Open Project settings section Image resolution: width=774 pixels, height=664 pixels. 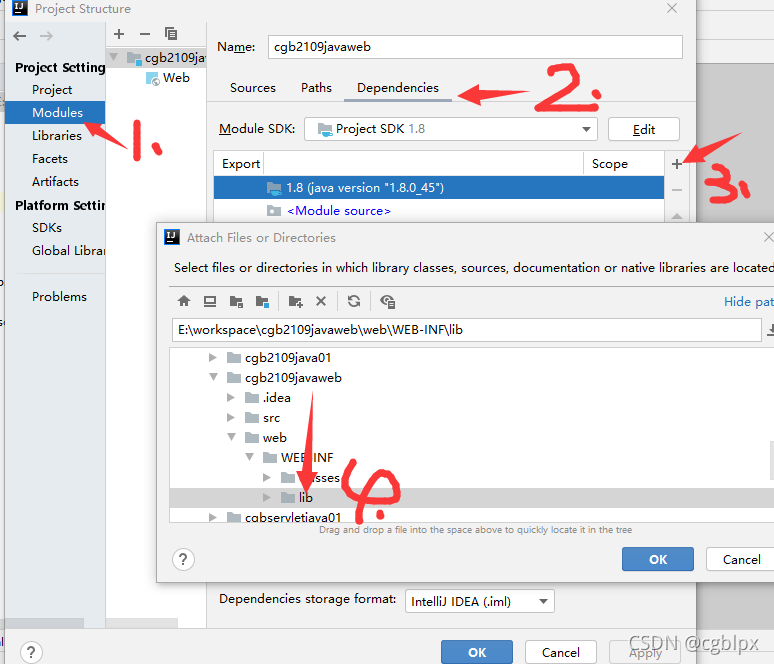click(x=52, y=90)
